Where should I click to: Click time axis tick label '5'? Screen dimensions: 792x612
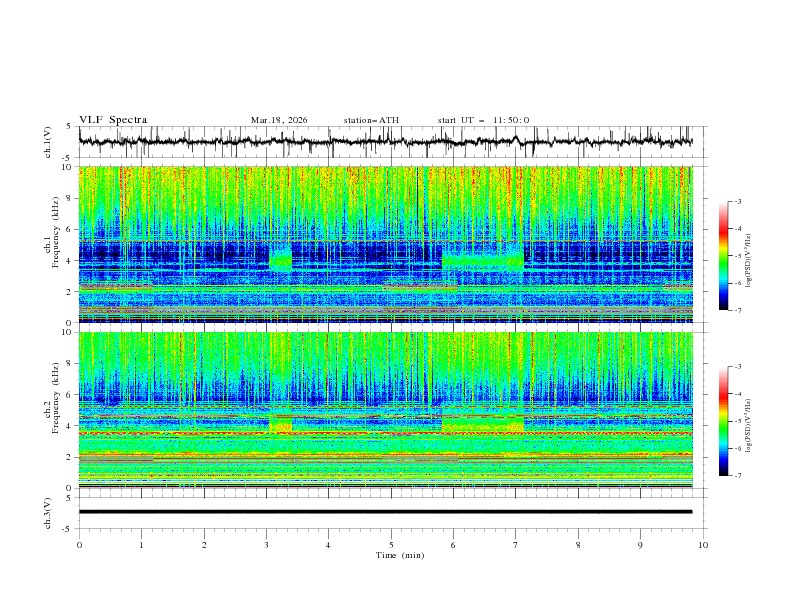(391, 545)
